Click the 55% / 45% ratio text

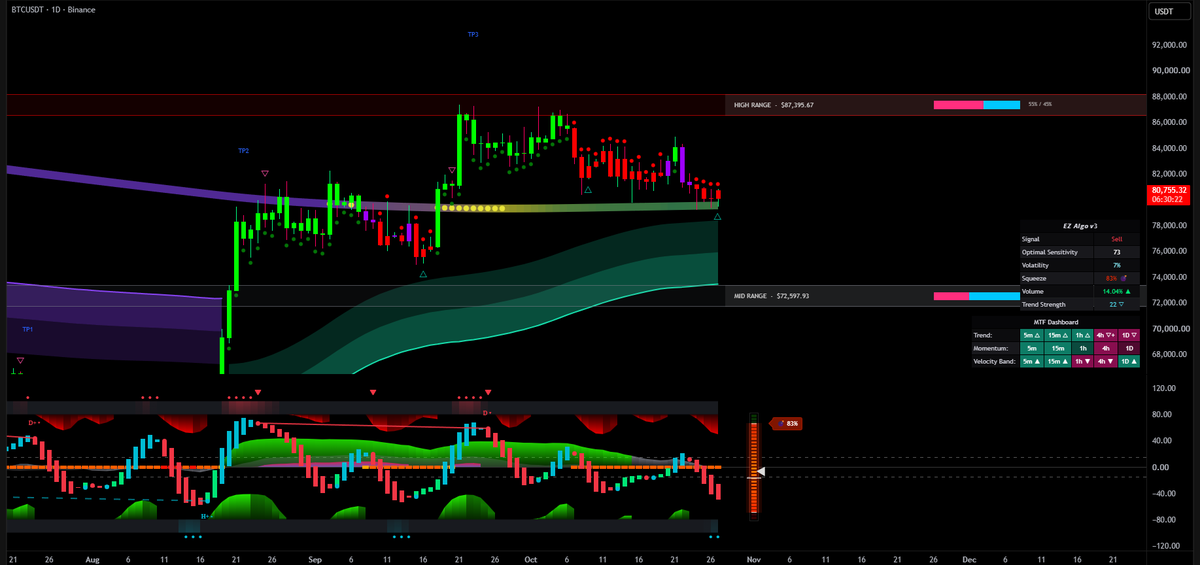tap(1039, 104)
